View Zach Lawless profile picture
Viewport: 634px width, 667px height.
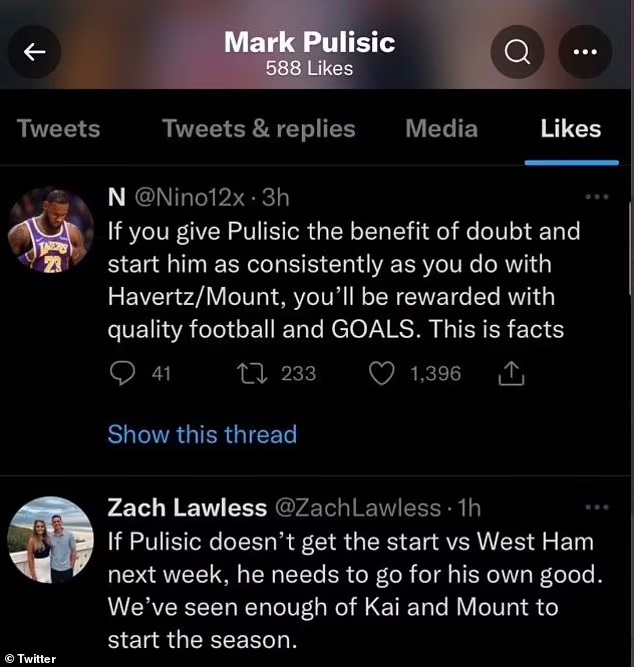[x=50, y=540]
